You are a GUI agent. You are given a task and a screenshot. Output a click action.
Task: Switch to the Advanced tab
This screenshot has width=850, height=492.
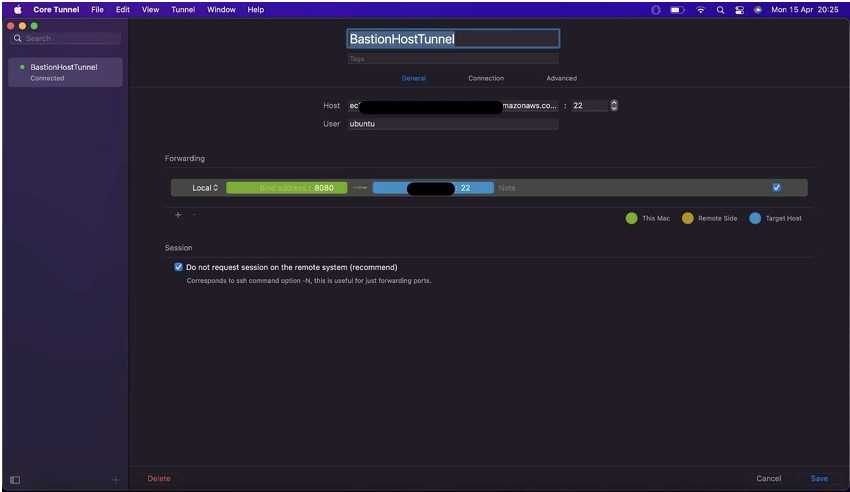[561, 78]
